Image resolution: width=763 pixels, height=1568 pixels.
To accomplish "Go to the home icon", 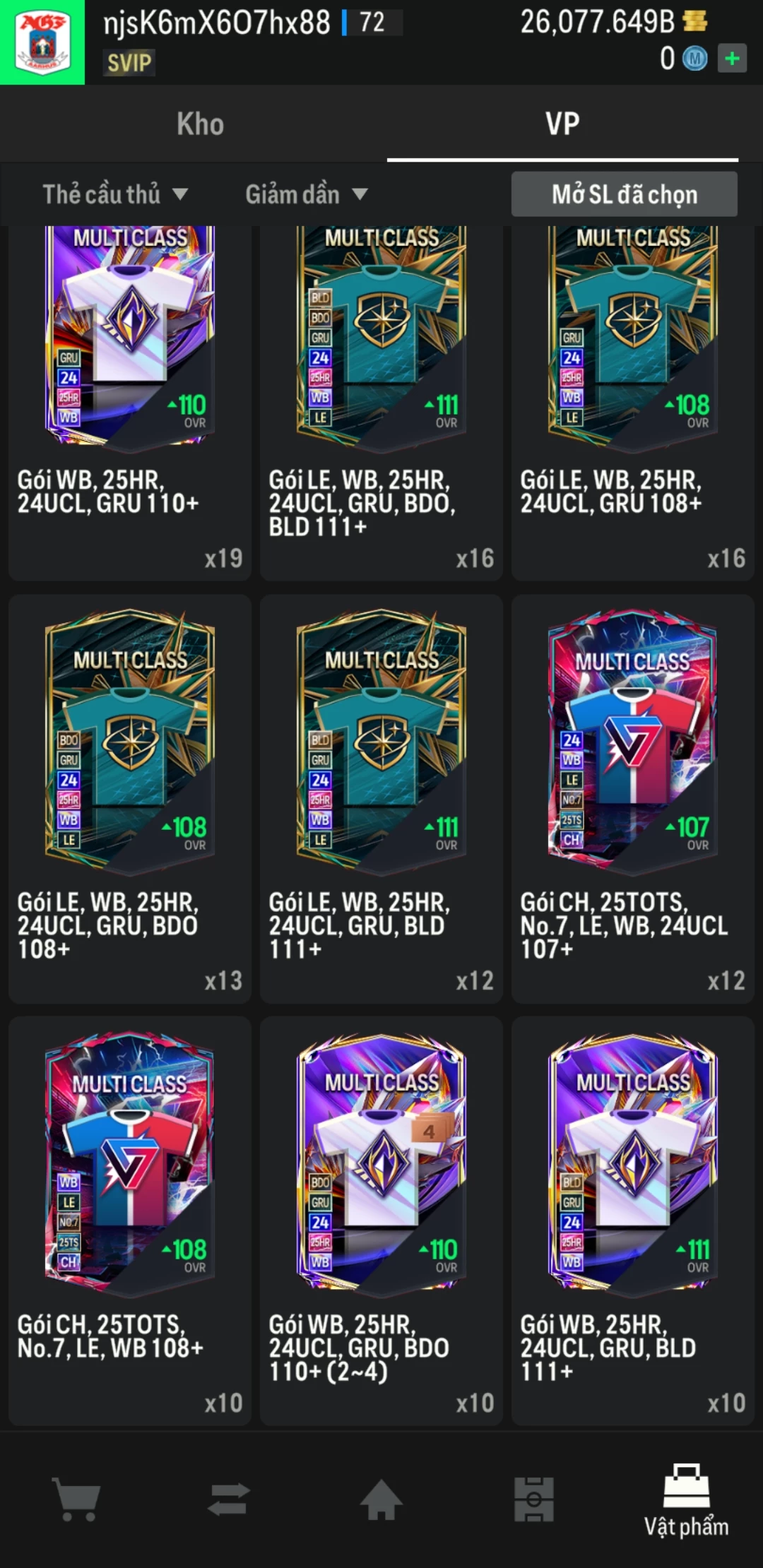I will coord(381,1498).
